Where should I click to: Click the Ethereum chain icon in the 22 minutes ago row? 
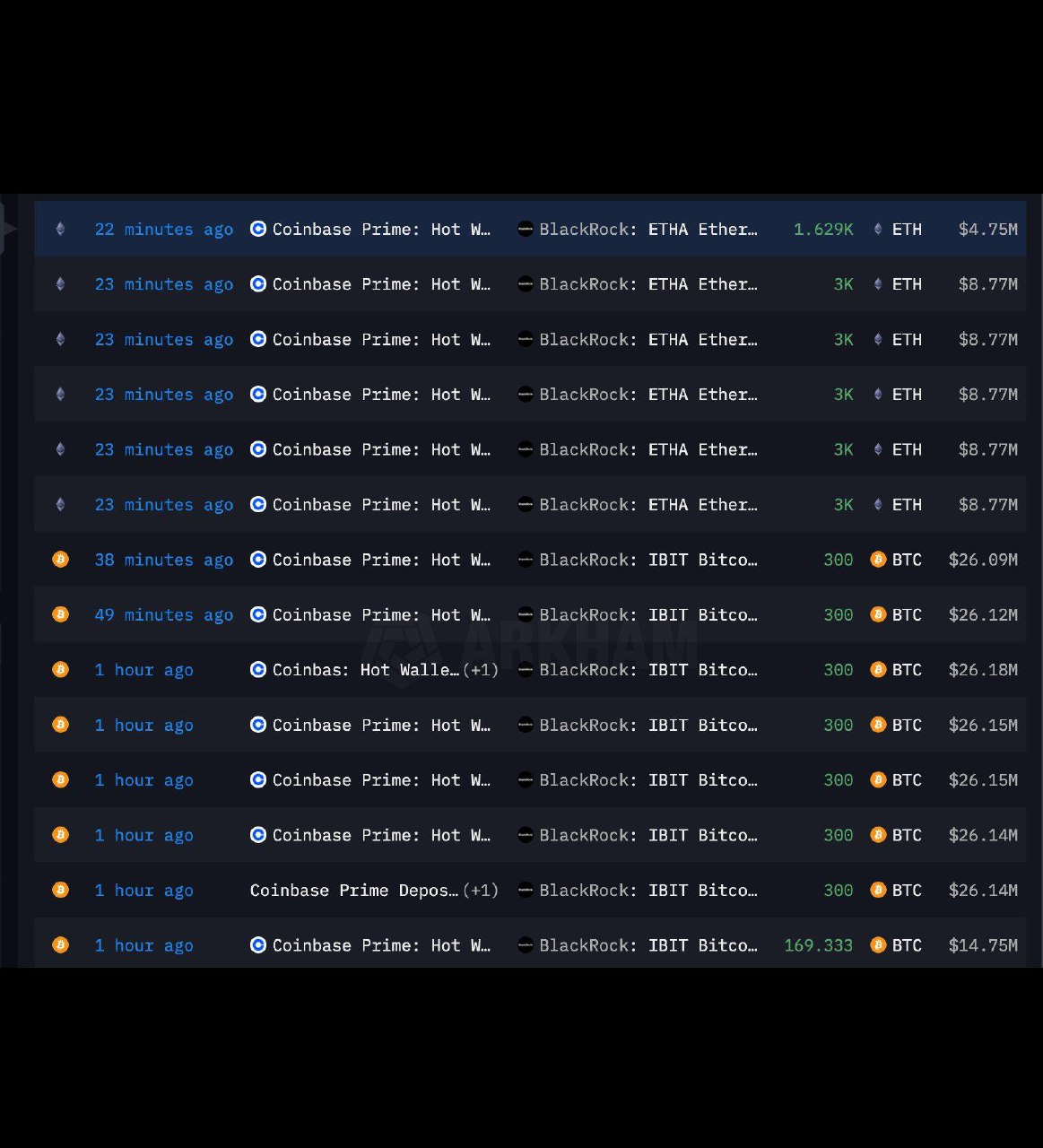tap(60, 229)
